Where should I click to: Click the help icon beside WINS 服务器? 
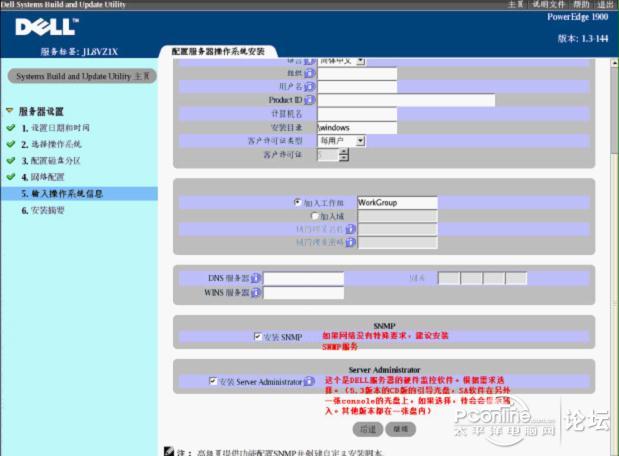click(257, 293)
